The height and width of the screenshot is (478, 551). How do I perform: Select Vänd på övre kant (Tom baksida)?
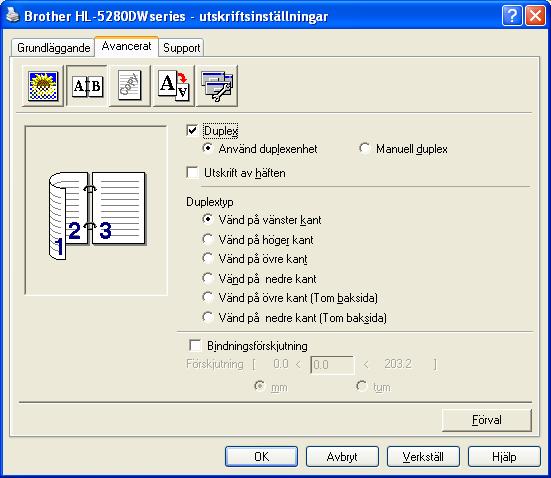click(x=208, y=297)
